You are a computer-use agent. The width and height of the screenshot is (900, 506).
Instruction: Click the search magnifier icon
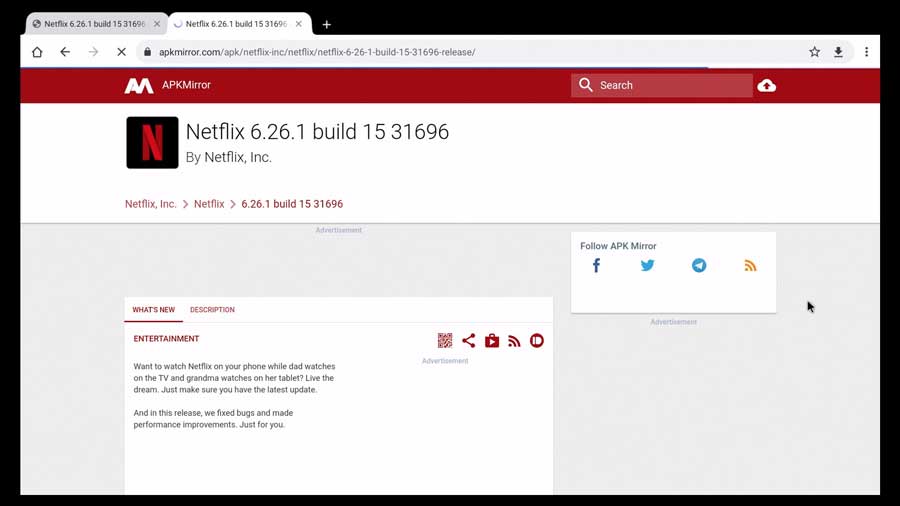point(585,85)
